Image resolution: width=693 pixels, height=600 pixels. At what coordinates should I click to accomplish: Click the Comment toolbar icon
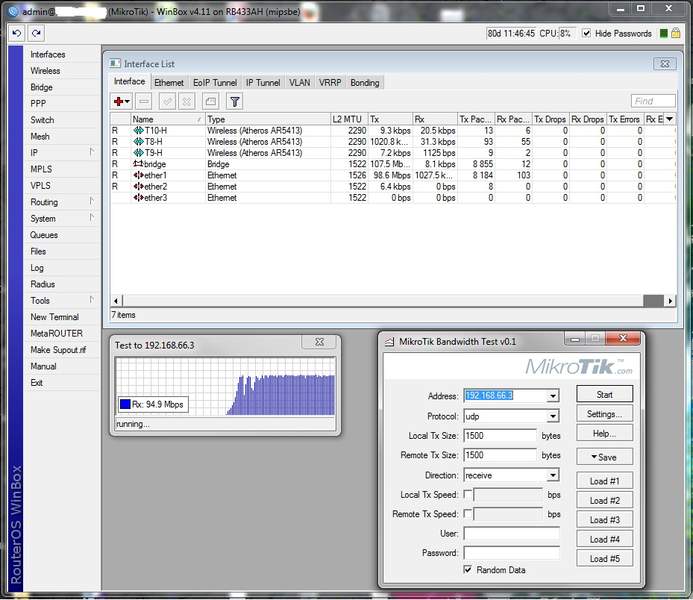pyautogui.click(x=211, y=102)
